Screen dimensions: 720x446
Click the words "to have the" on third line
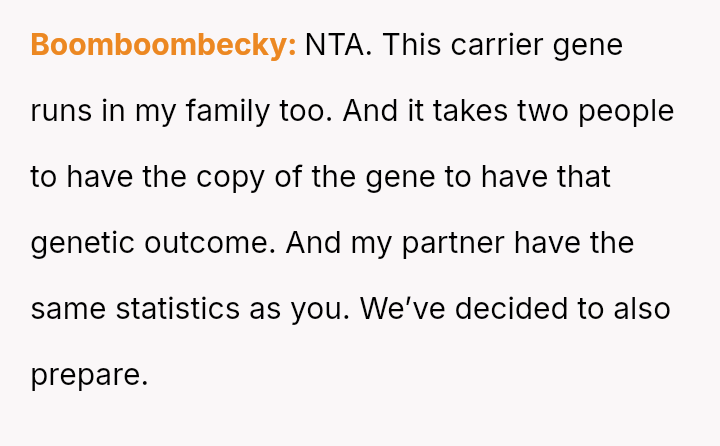(107, 177)
